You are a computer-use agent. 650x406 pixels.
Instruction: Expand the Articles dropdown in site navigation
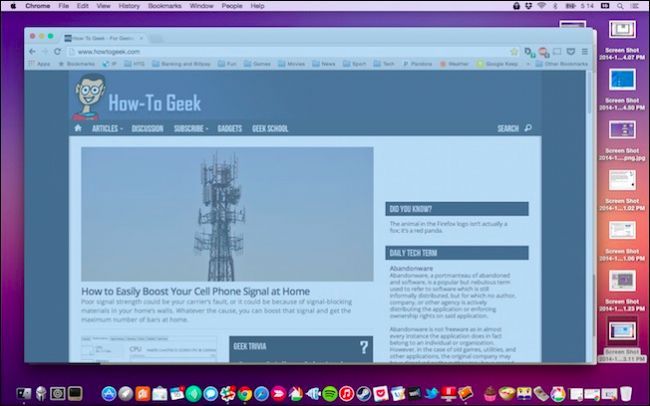point(107,128)
